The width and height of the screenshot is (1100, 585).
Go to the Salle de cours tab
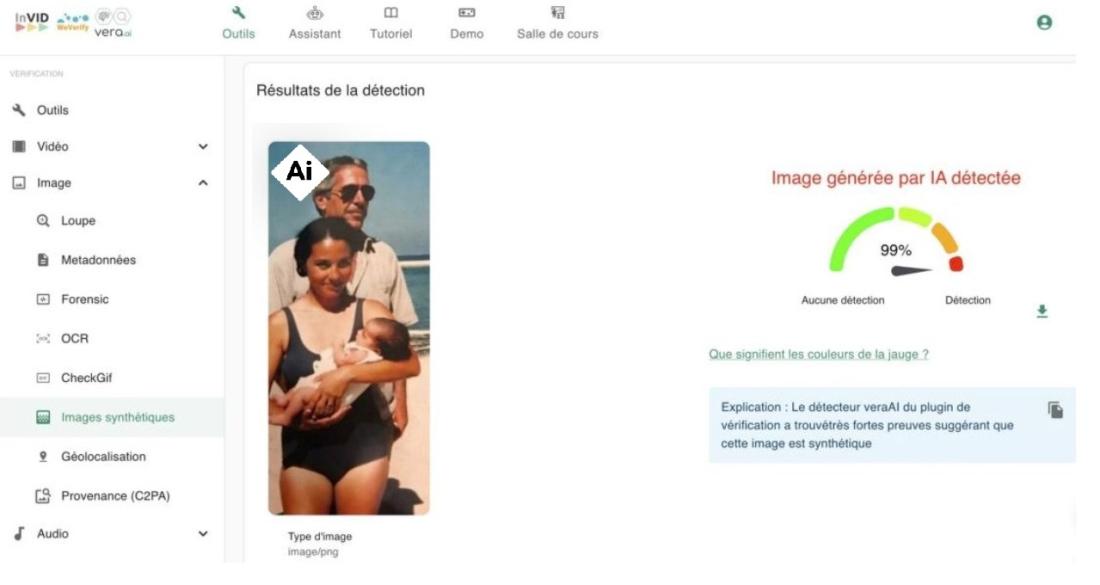coord(557,23)
